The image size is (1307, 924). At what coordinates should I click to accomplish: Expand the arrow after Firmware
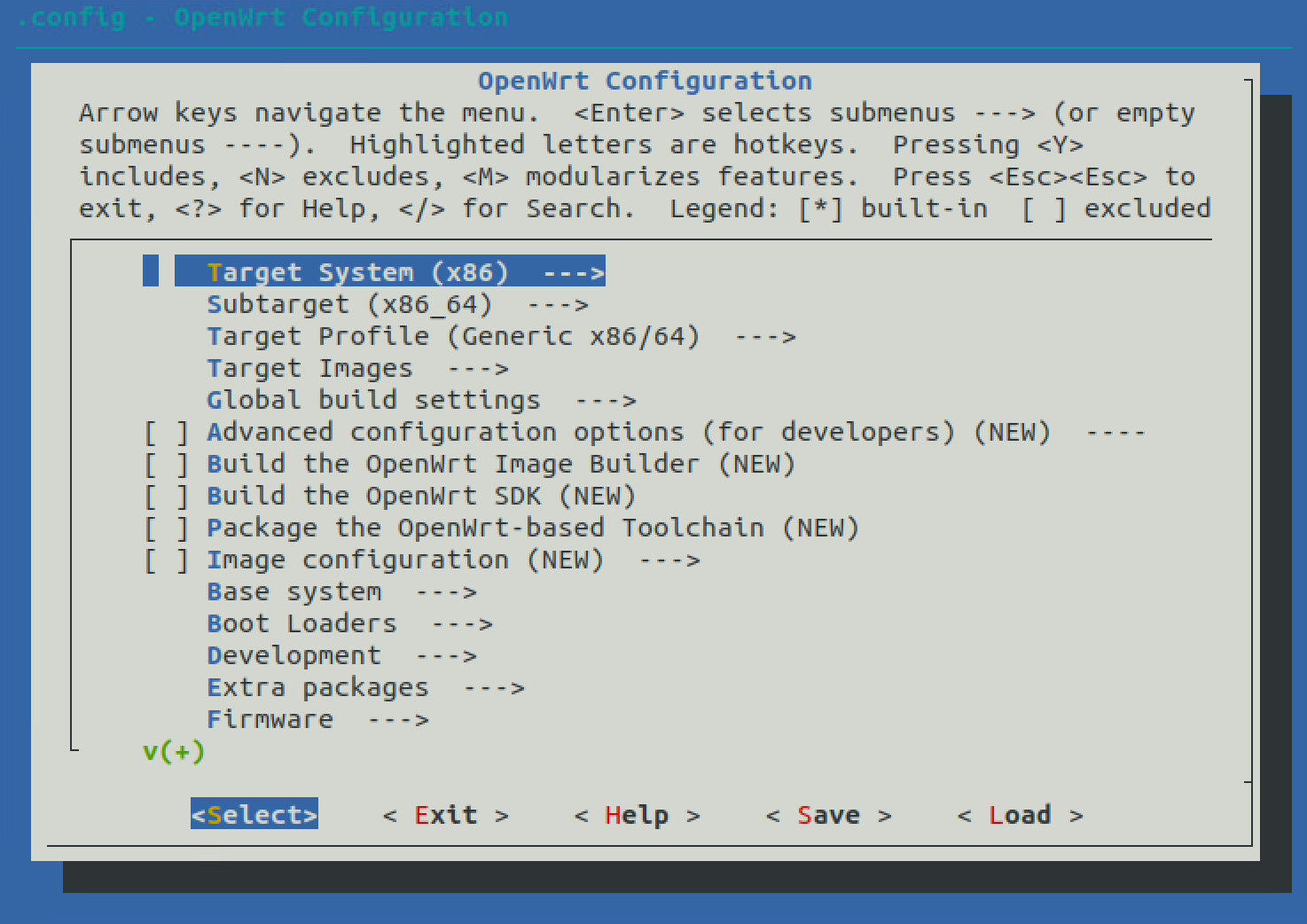[x=398, y=720]
